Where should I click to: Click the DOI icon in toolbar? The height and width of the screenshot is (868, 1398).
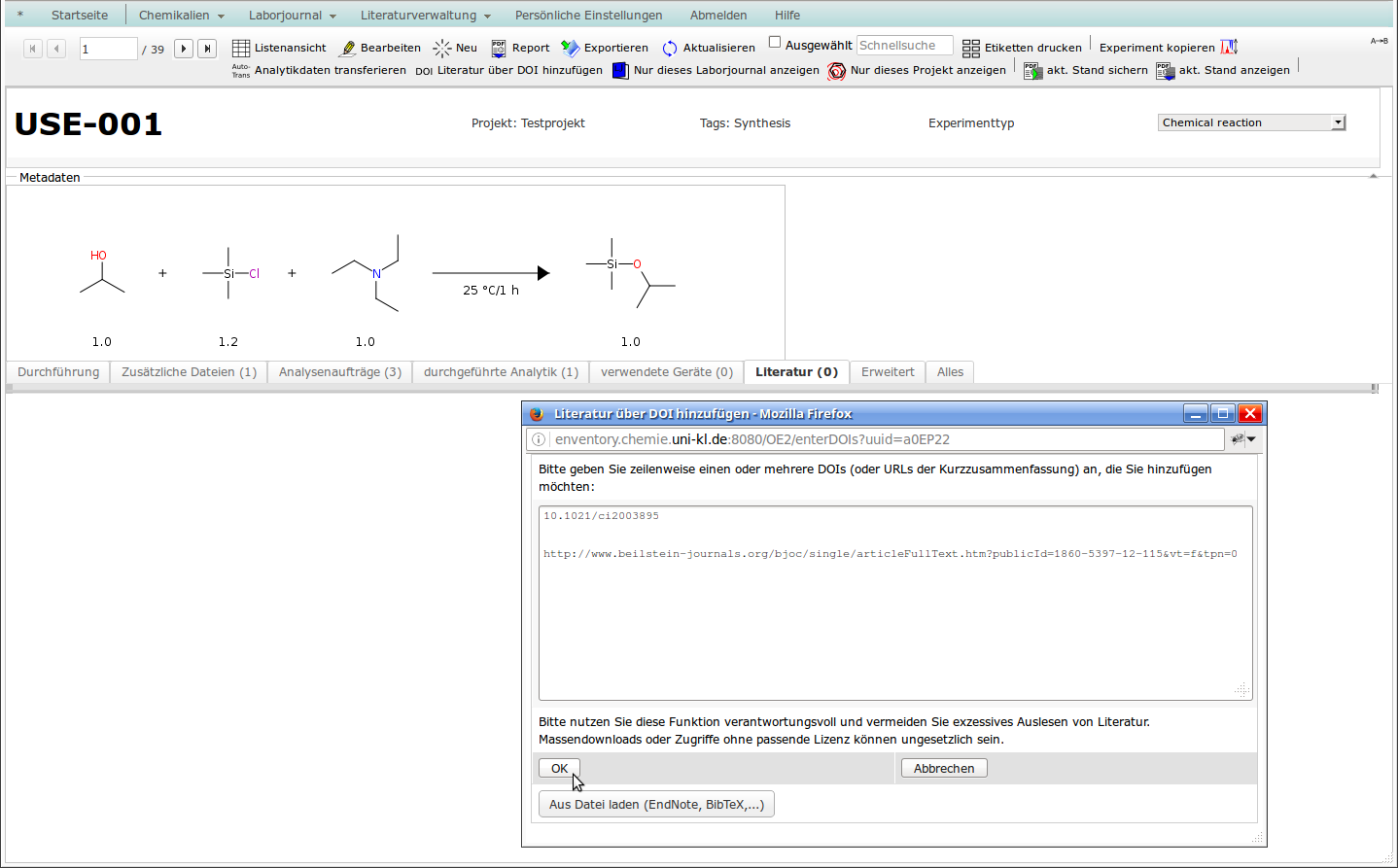[x=424, y=71]
